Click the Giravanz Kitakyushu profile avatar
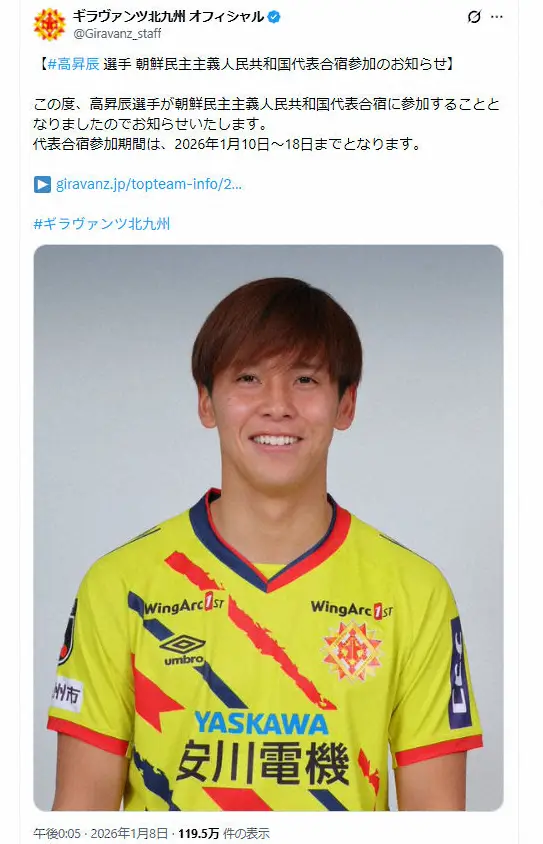Image resolution: width=543 pixels, height=844 pixels. point(49,24)
